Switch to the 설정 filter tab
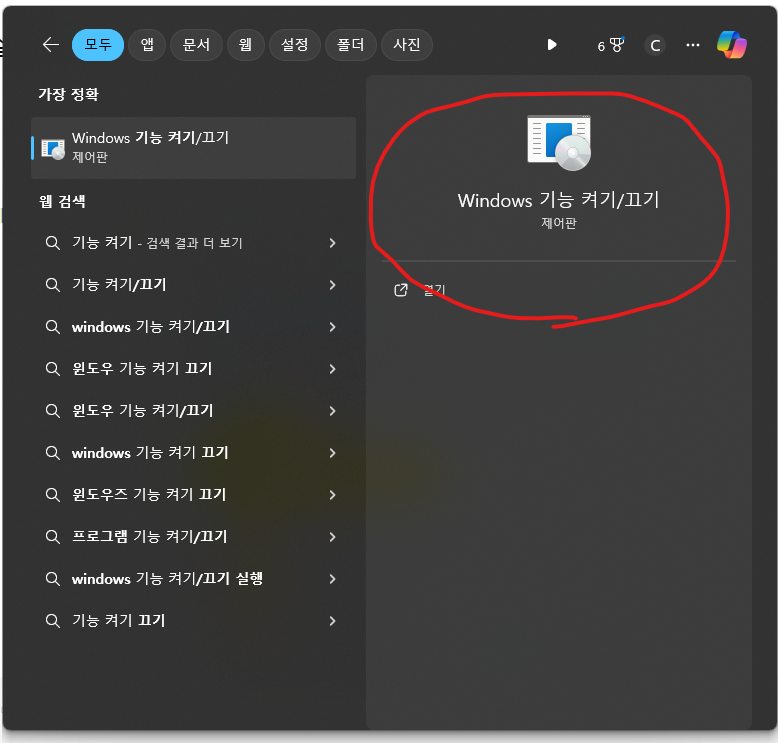This screenshot has height=743, width=778. click(295, 45)
